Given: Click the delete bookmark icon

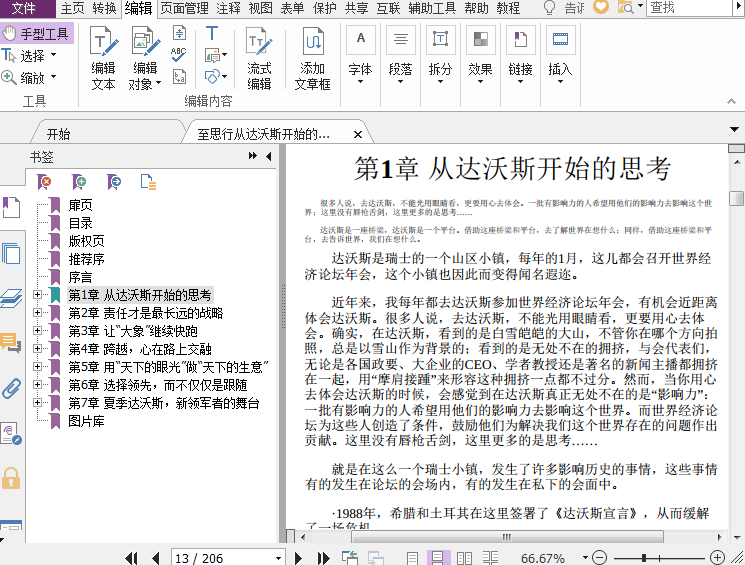Looking at the screenshot, I should click(44, 181).
